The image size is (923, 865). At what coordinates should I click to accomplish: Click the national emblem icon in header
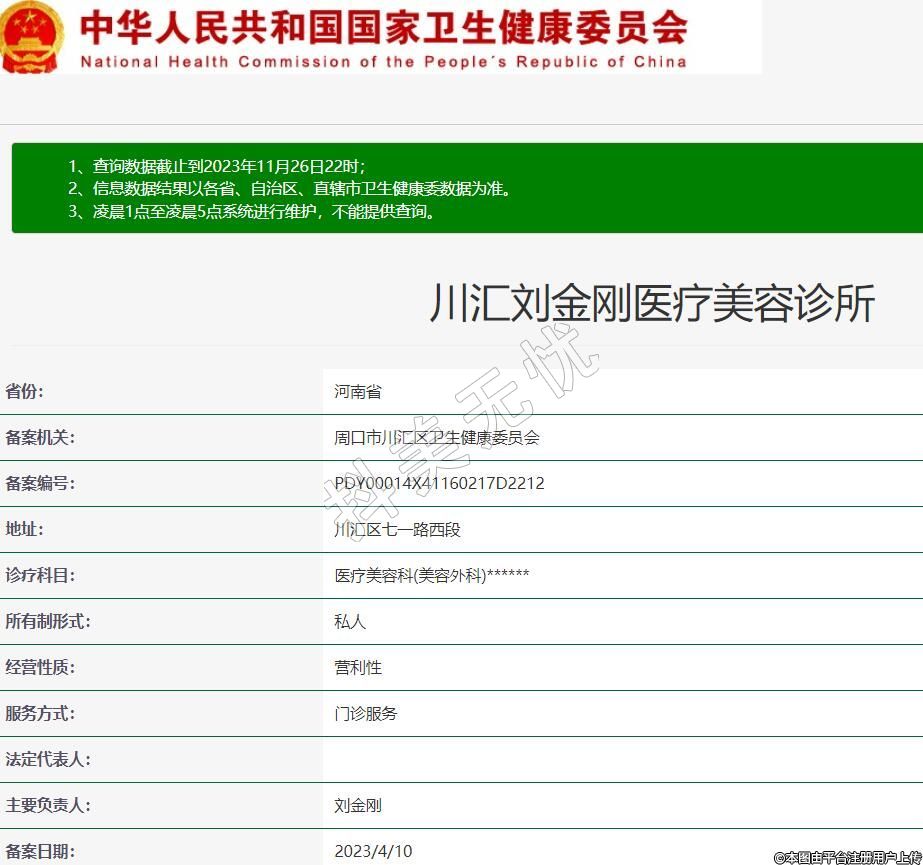pyautogui.click(x=32, y=37)
